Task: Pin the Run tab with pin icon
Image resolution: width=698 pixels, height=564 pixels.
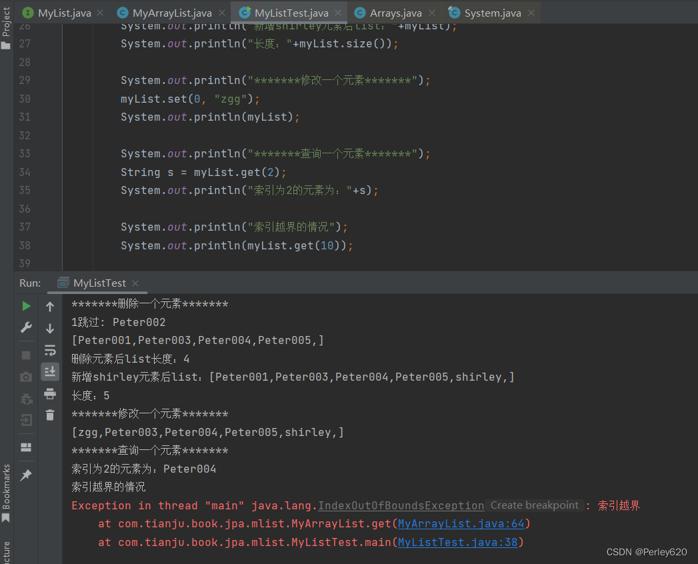Action: [x=26, y=475]
